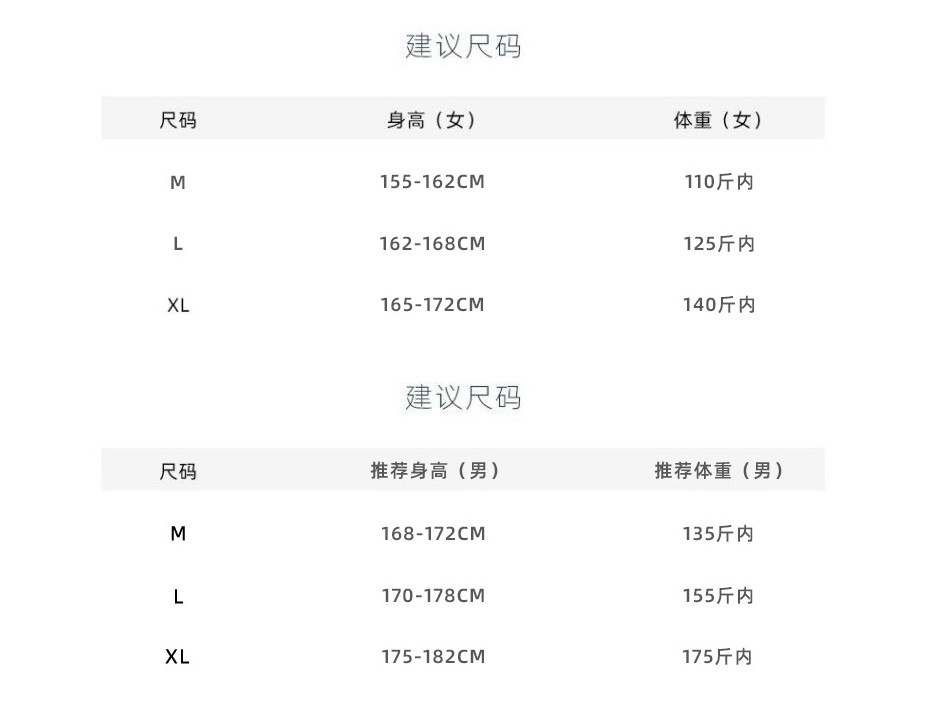Image resolution: width=940 pixels, height=703 pixels.
Task: Click the 135斤内 weight cell
Action: 718,534
